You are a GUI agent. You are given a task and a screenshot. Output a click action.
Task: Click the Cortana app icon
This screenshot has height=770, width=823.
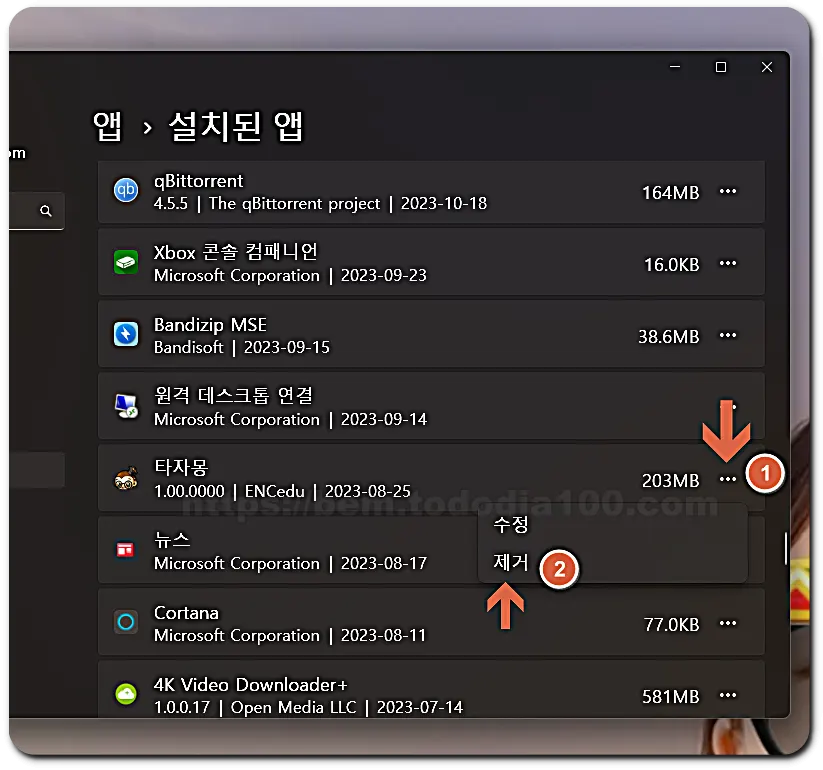pyautogui.click(x=125, y=621)
